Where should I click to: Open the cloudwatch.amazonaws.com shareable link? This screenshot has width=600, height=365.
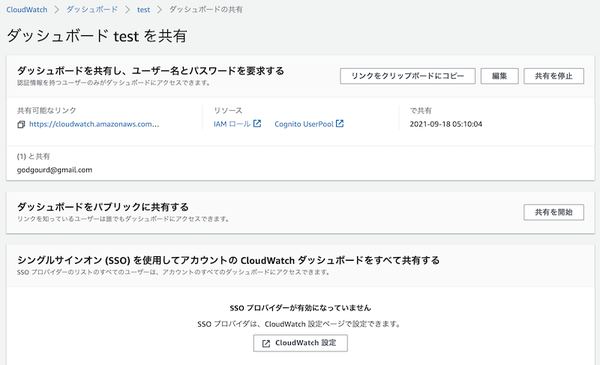(94, 124)
